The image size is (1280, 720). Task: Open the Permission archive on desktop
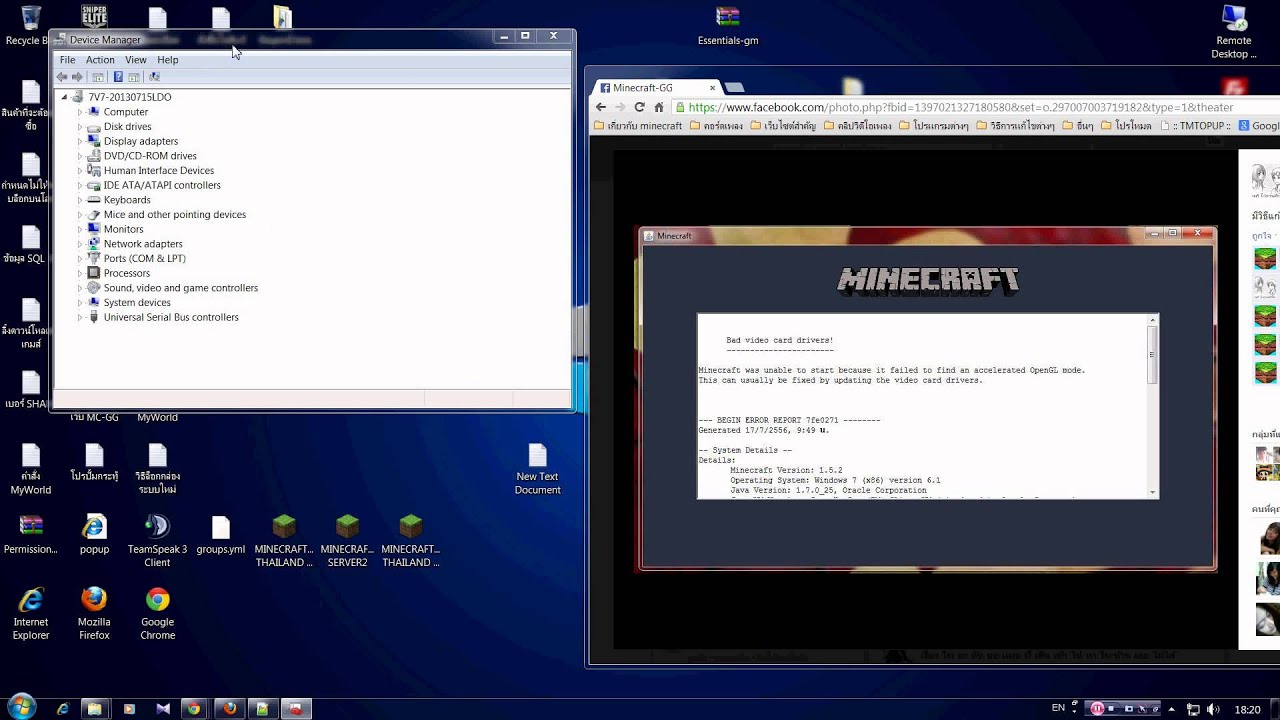[x=31, y=535]
